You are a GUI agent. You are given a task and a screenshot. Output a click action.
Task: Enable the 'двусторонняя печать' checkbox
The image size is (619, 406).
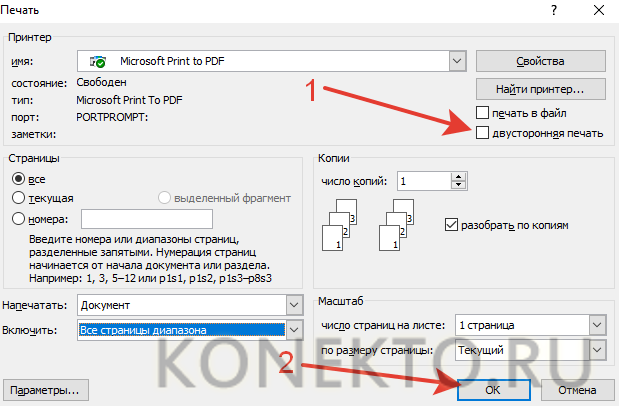pos(483,132)
